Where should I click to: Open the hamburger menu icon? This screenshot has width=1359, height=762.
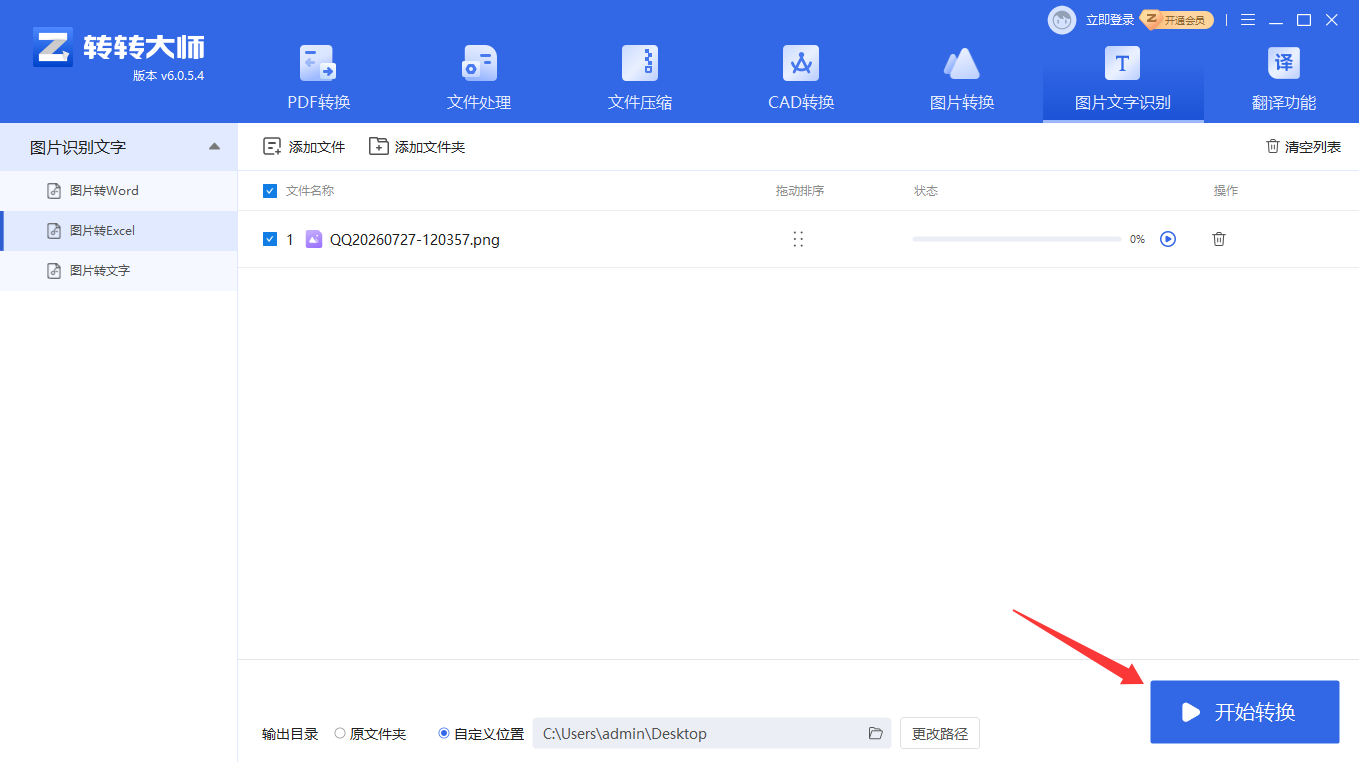[1248, 20]
